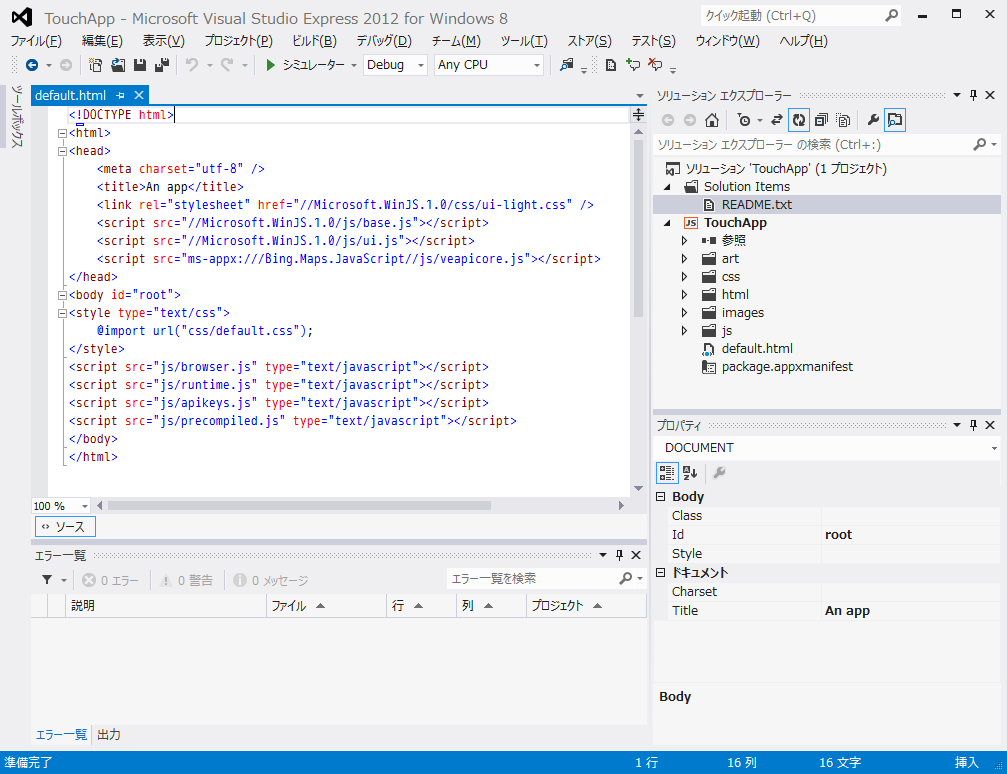
Task: Pin the Error List panel
Action: pyautogui.click(x=619, y=555)
